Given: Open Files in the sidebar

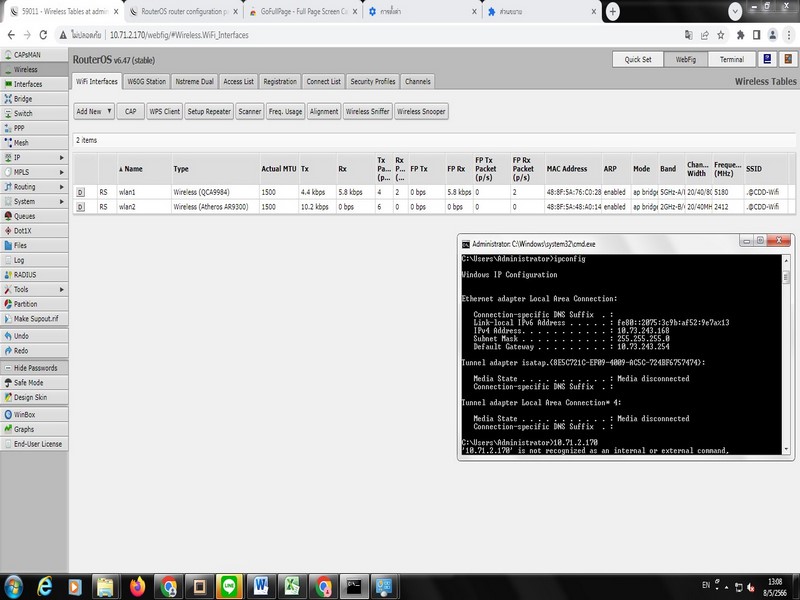Looking at the screenshot, I should point(34,245).
